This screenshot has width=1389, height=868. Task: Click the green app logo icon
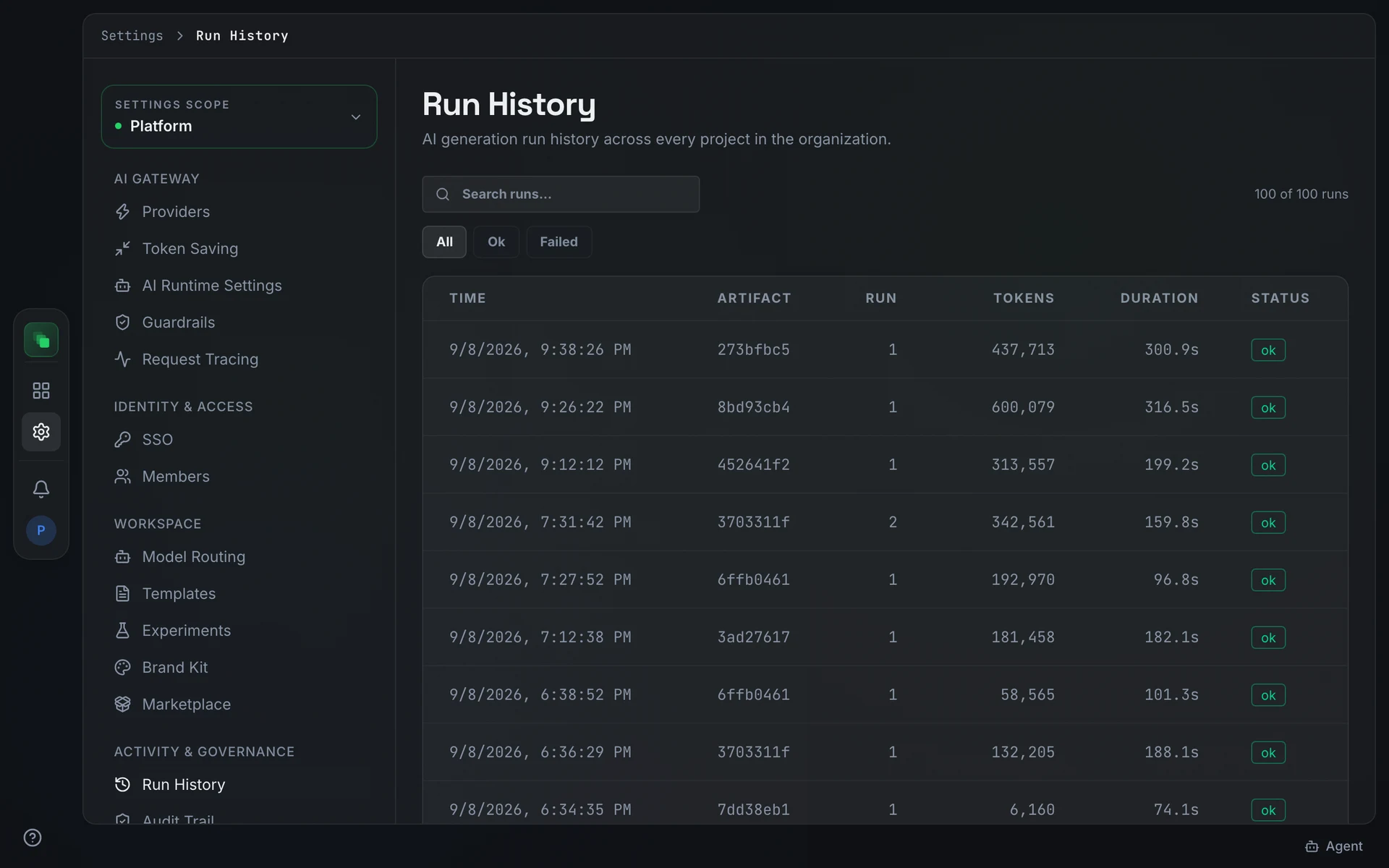click(41, 340)
